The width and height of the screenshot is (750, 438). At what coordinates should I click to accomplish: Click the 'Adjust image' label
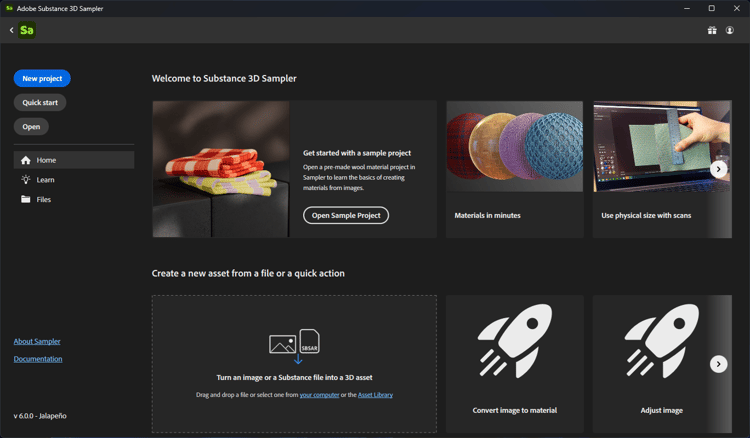pos(662,410)
